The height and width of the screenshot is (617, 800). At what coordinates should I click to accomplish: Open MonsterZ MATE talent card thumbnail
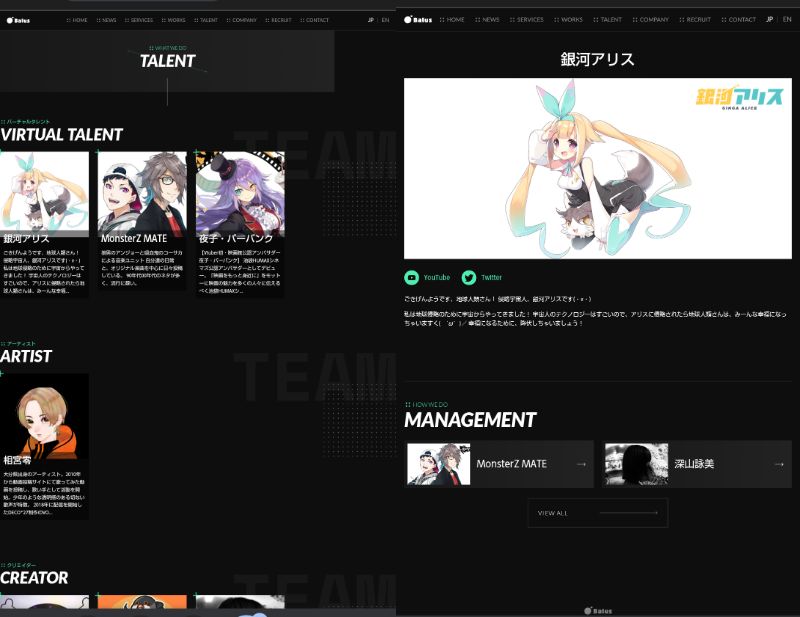tap(142, 192)
